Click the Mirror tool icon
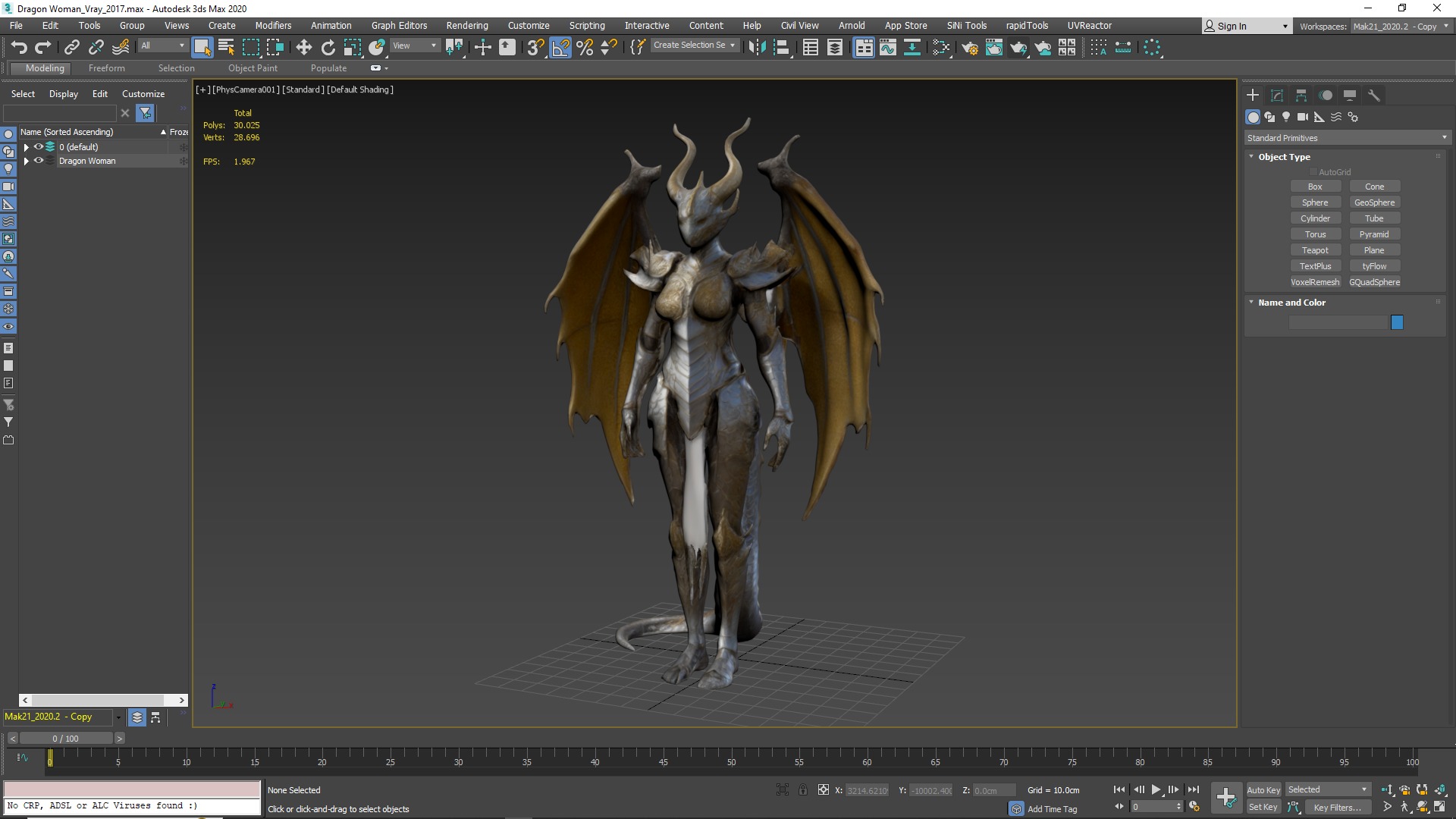The width and height of the screenshot is (1456, 819). point(757,47)
